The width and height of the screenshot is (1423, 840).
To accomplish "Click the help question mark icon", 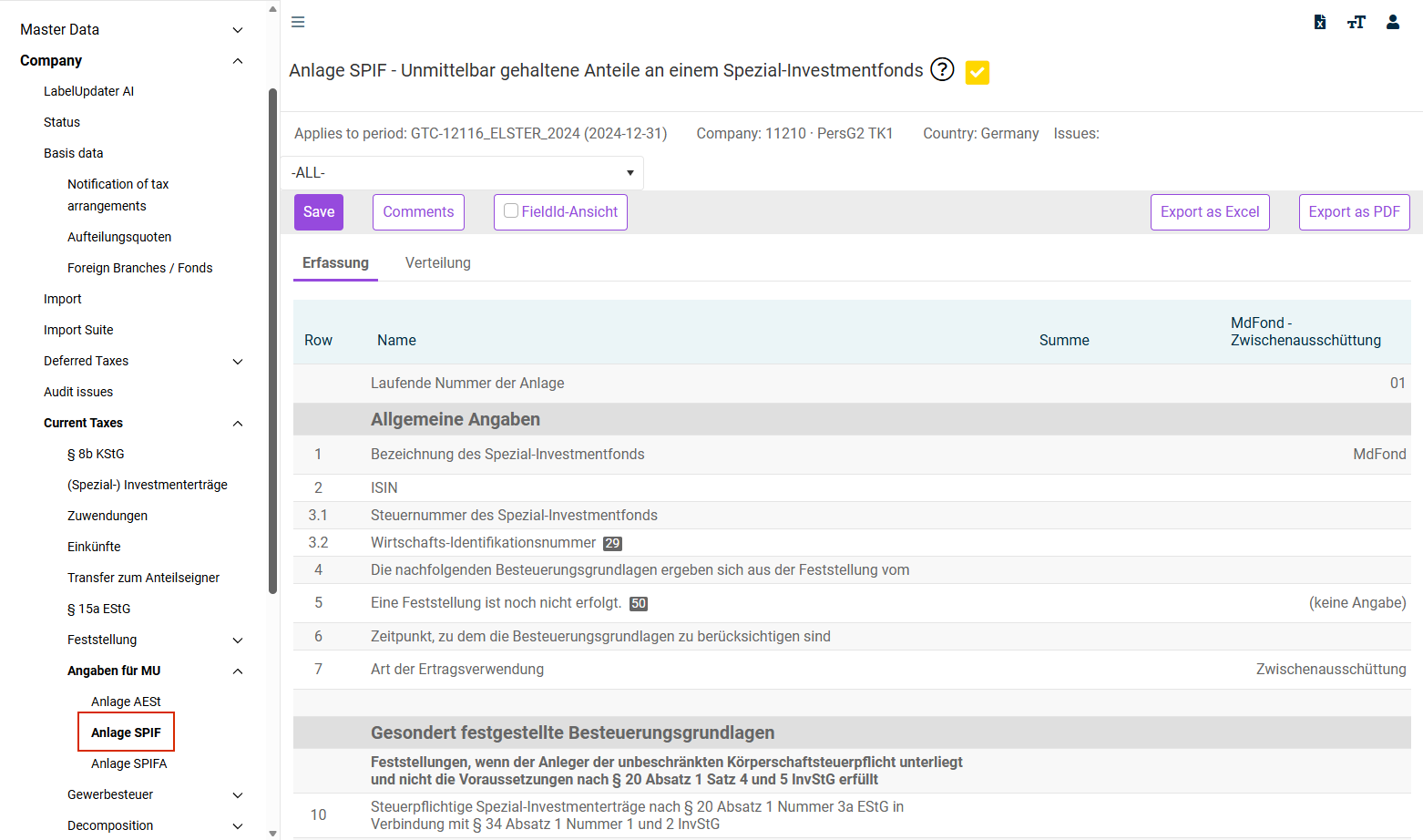I will (x=942, y=69).
